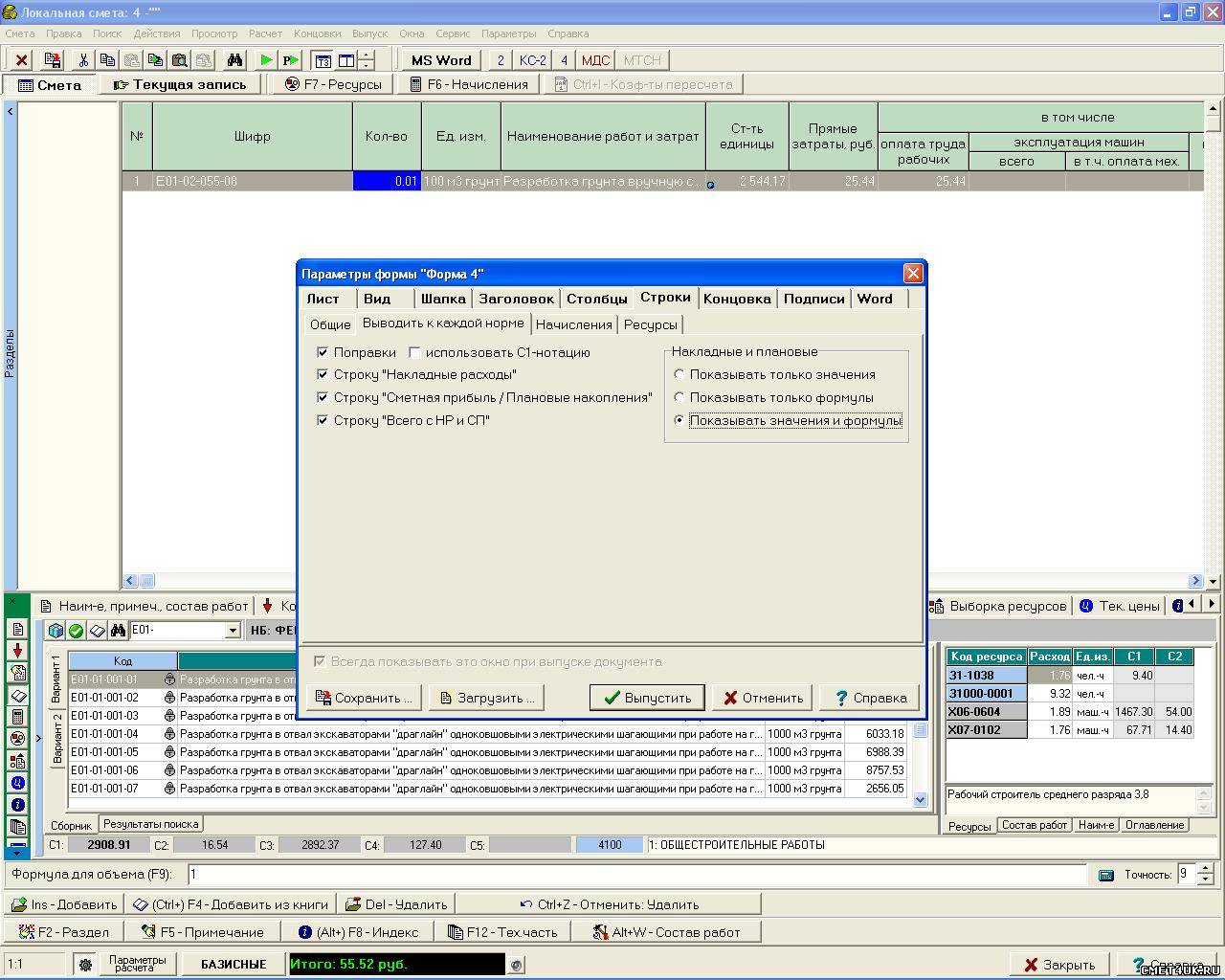Click the horizontal scrollbar under estimate table

[x=661, y=580]
